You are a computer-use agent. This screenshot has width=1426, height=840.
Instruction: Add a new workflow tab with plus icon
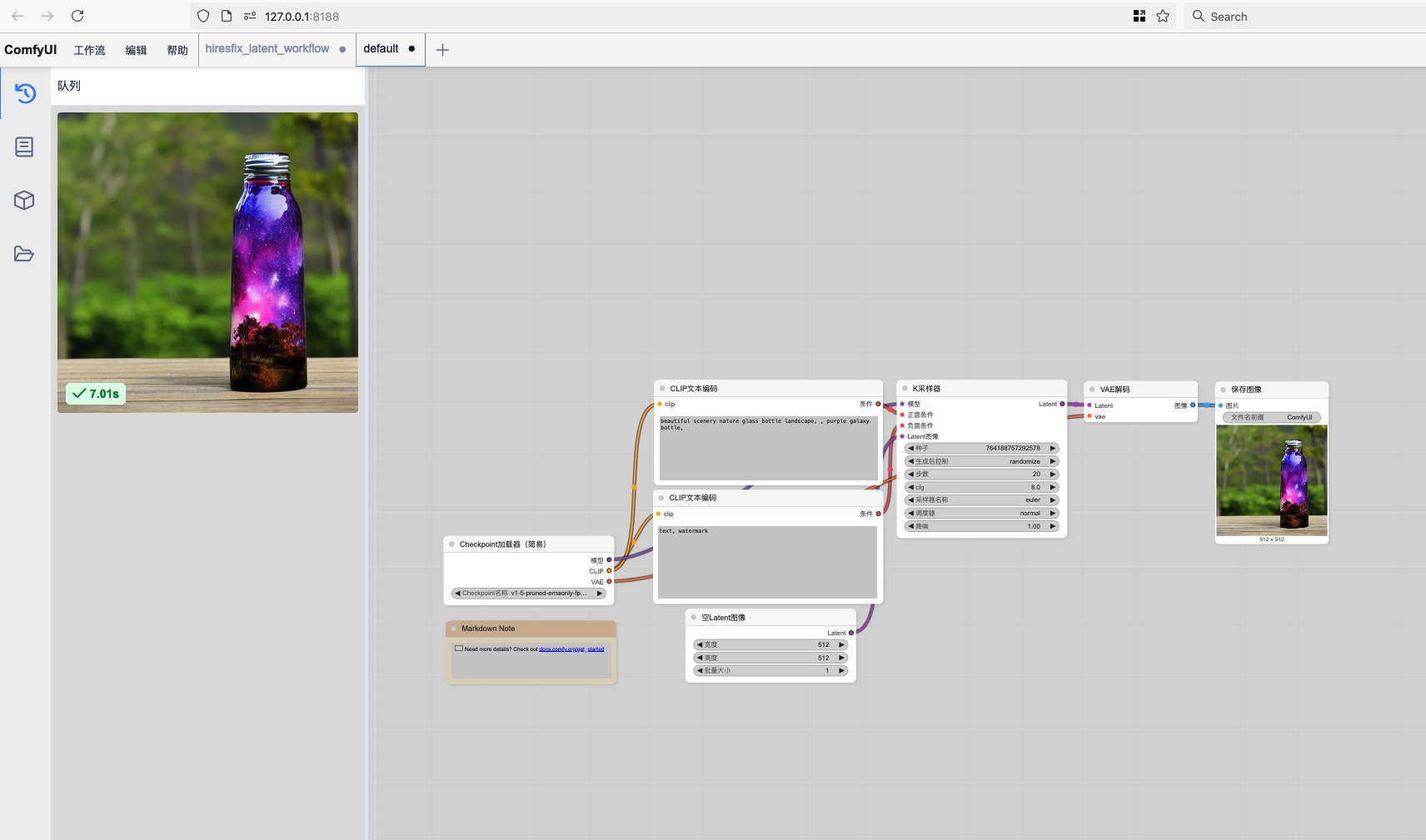[442, 50]
